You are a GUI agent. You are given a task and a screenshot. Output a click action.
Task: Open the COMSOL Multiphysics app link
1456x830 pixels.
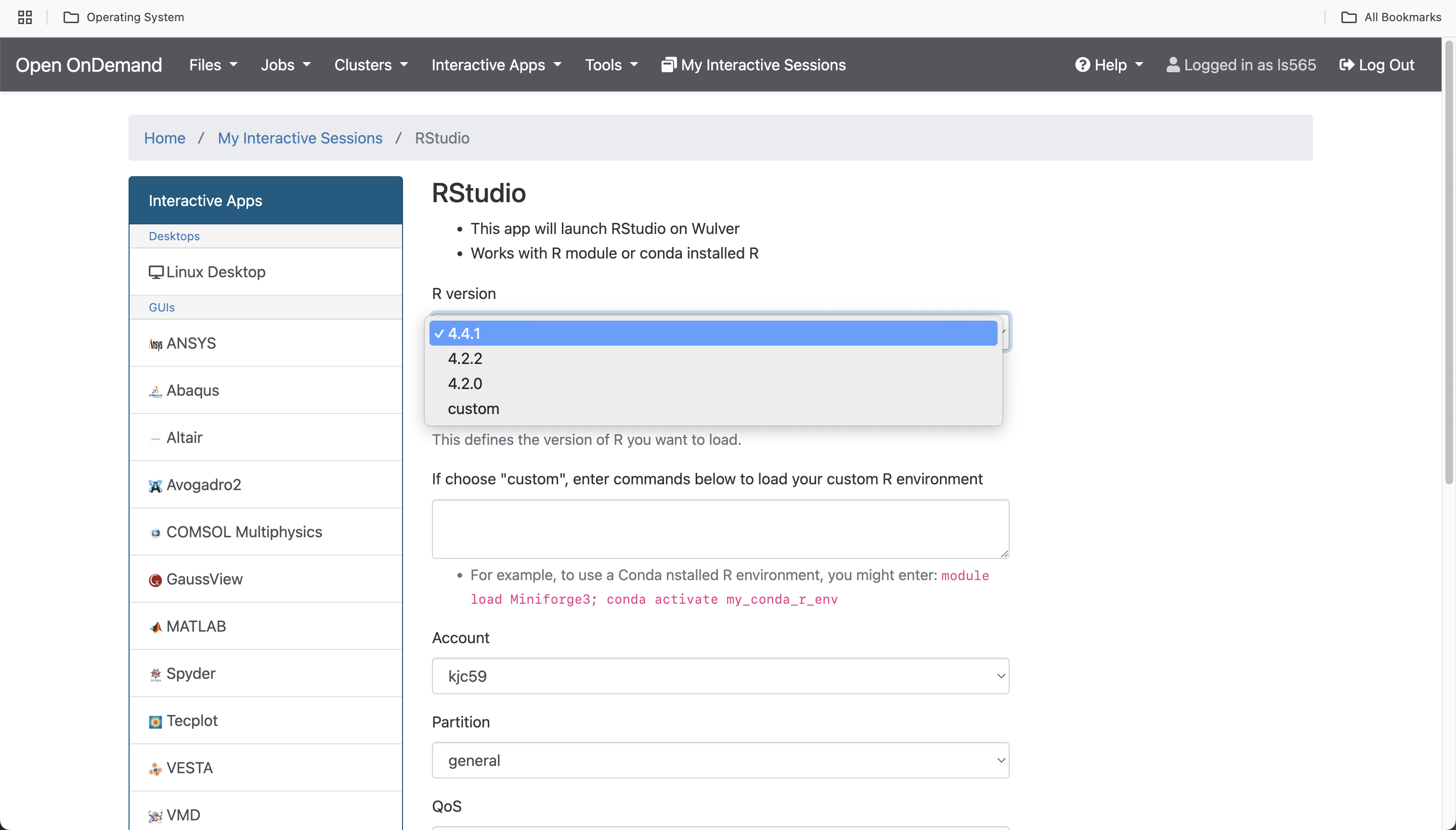pos(266,532)
